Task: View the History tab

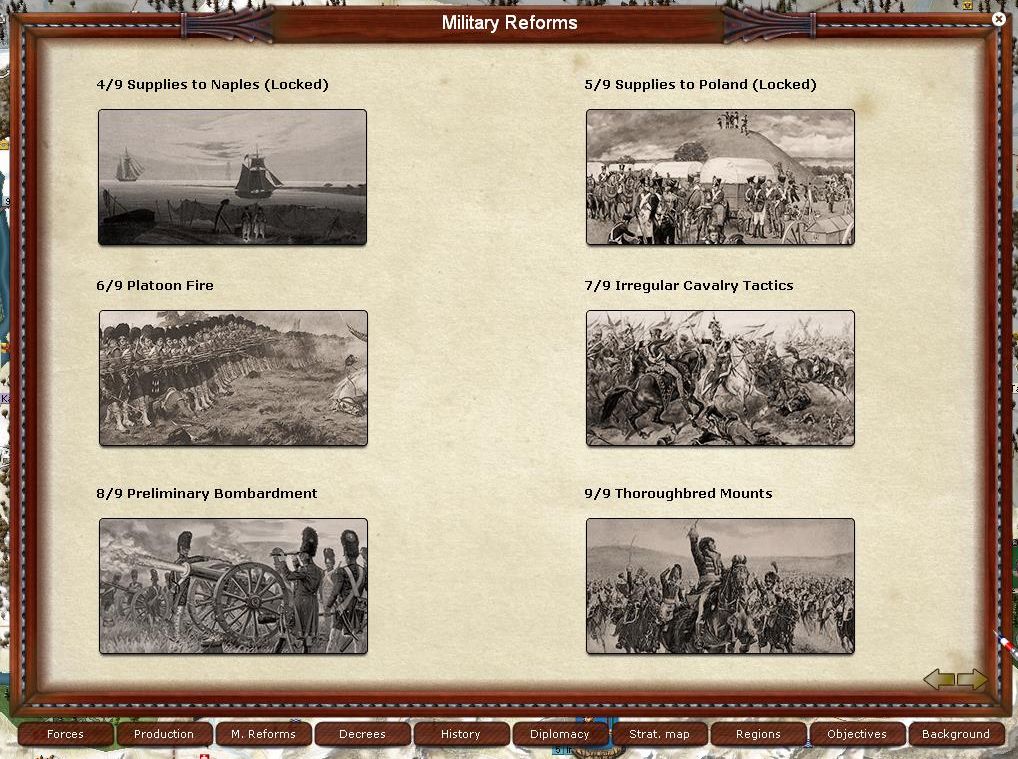Action: coord(460,734)
